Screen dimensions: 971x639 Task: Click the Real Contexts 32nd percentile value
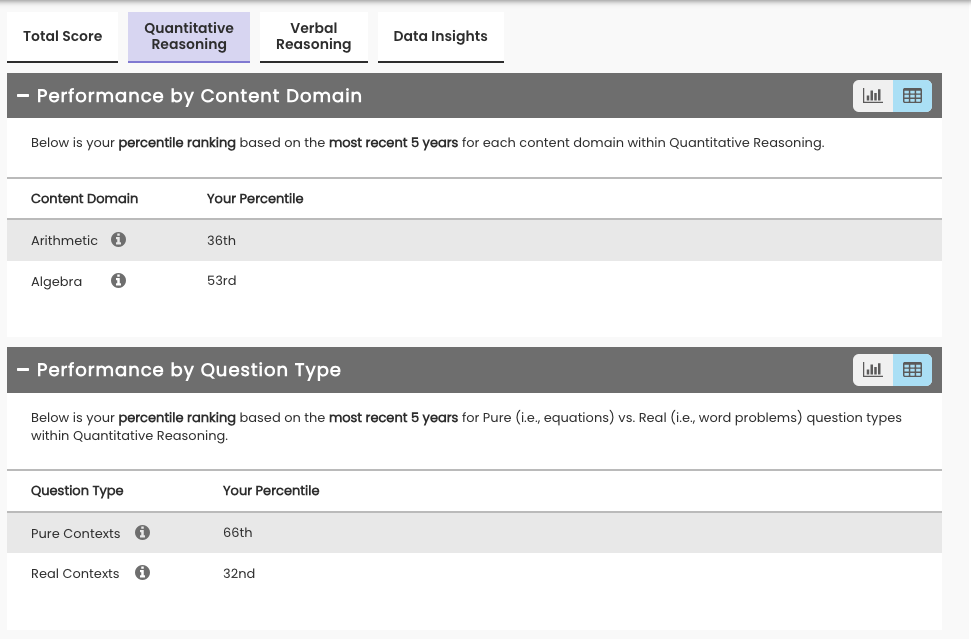pos(238,574)
